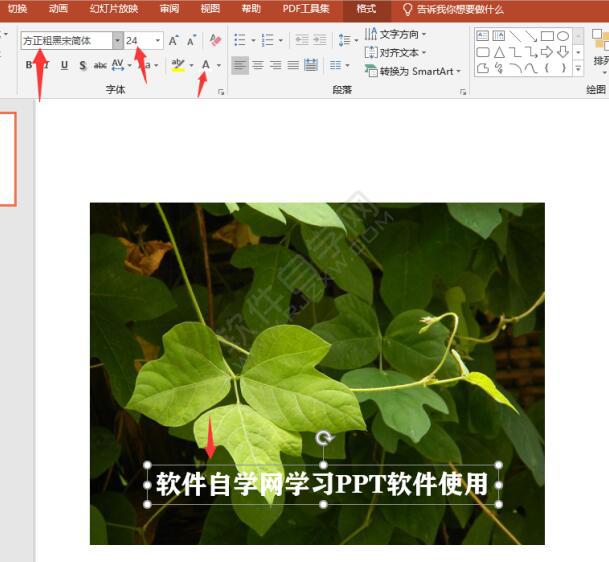Increase font size with larger A button
This screenshot has width=609, height=562.
click(173, 40)
